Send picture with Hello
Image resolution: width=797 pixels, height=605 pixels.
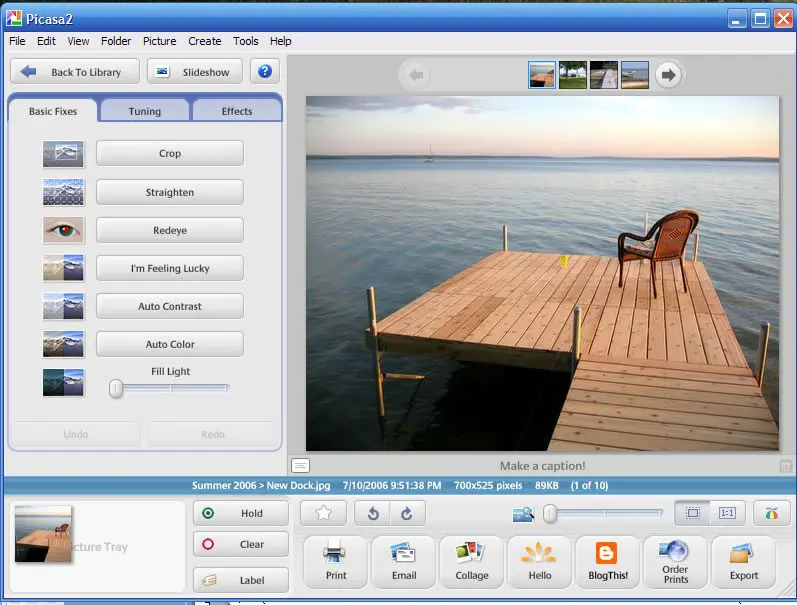tap(540, 561)
